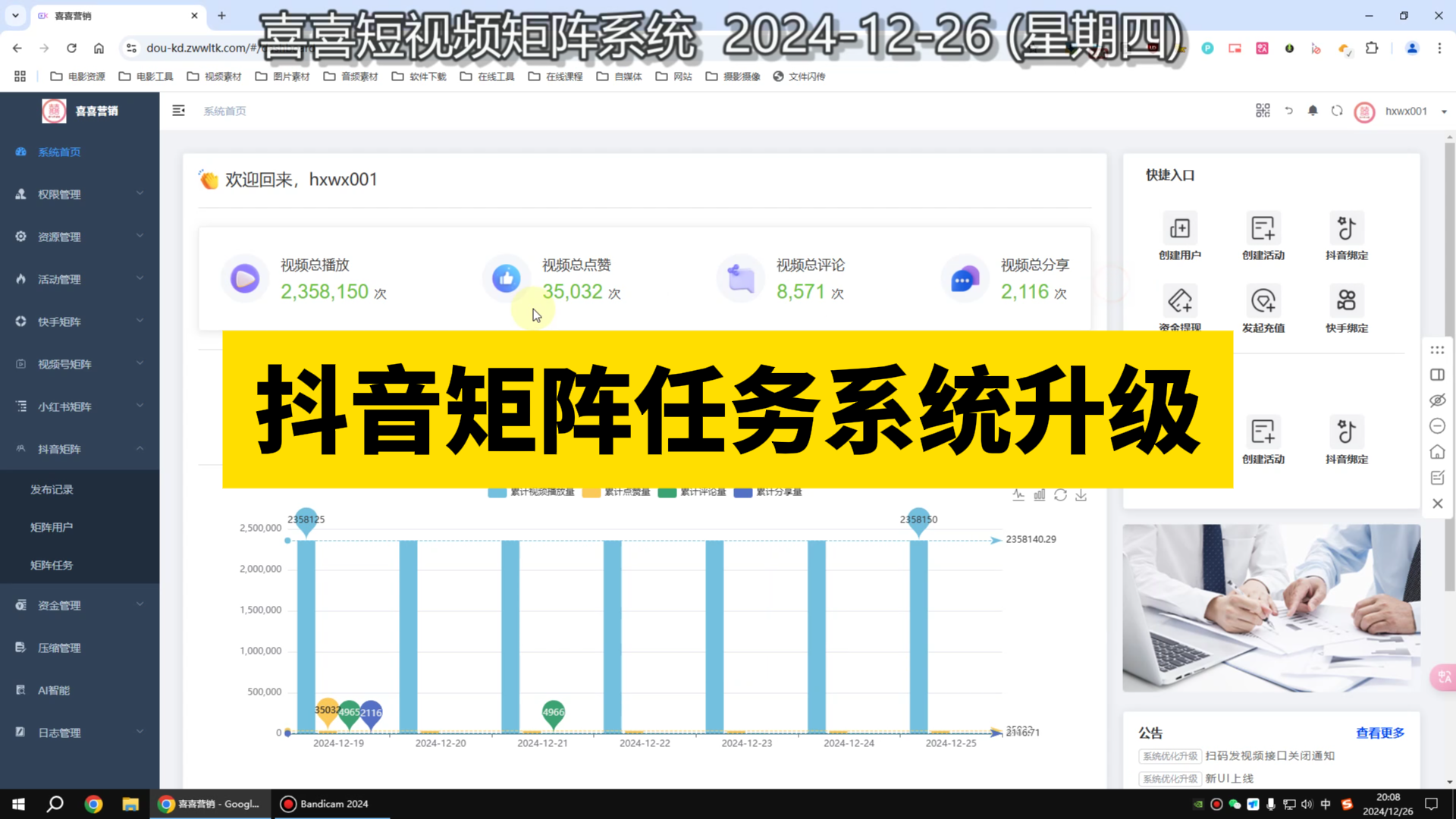Click the volume icon in system tray
Screen dimensions: 1456x819
click(x=1307, y=804)
